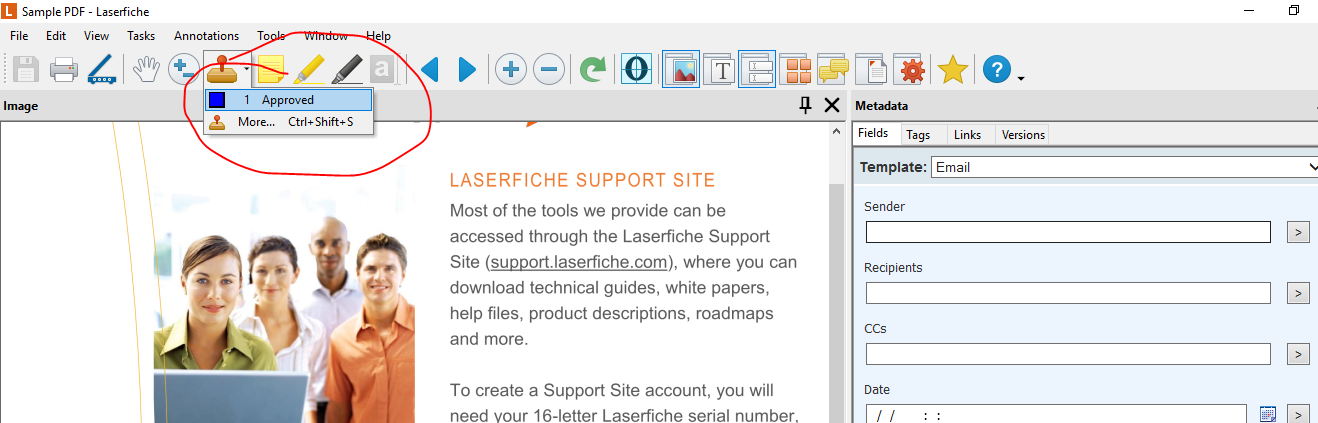Click the Recipients input field
Screen dimensions: 1318x423
[x=1068, y=293]
